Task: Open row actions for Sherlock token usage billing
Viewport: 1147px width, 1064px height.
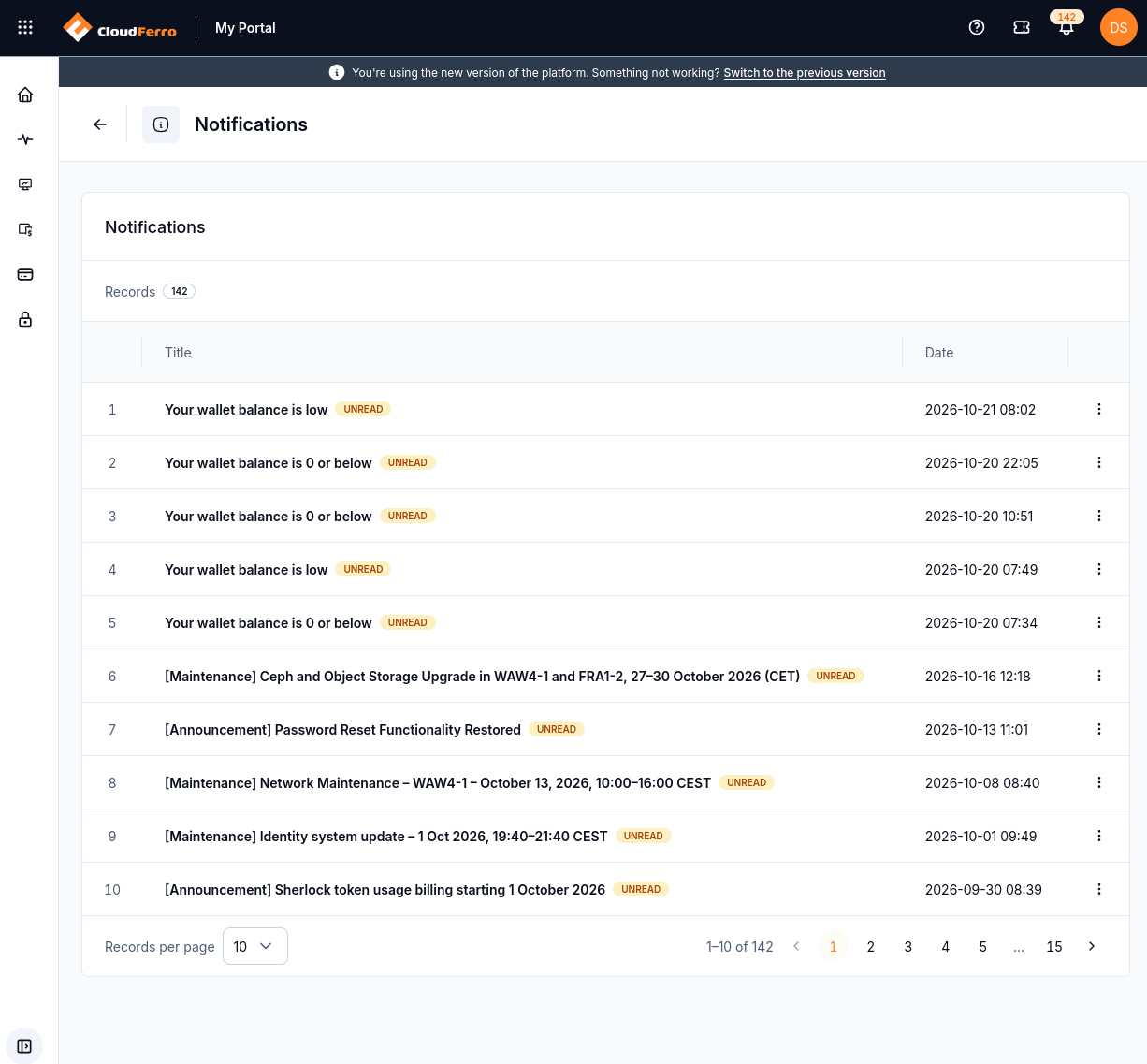Action: point(1099,889)
